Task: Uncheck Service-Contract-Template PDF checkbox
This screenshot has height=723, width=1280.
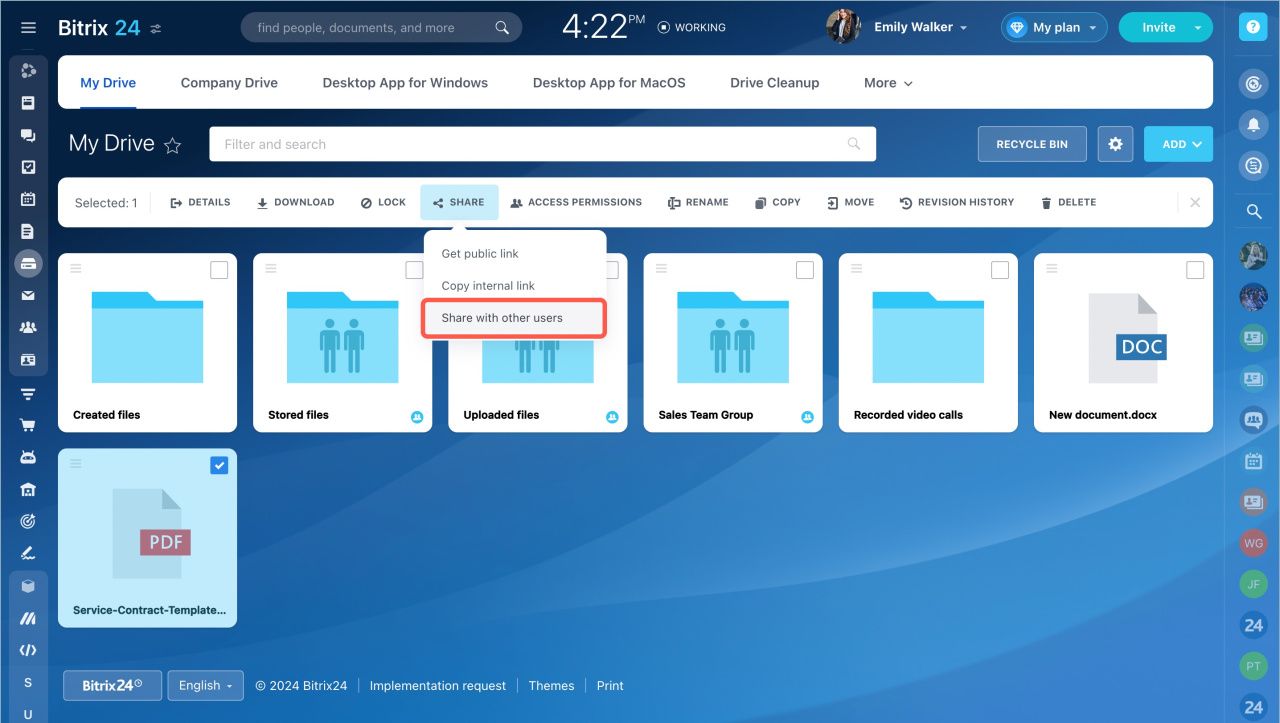Action: pos(219,465)
